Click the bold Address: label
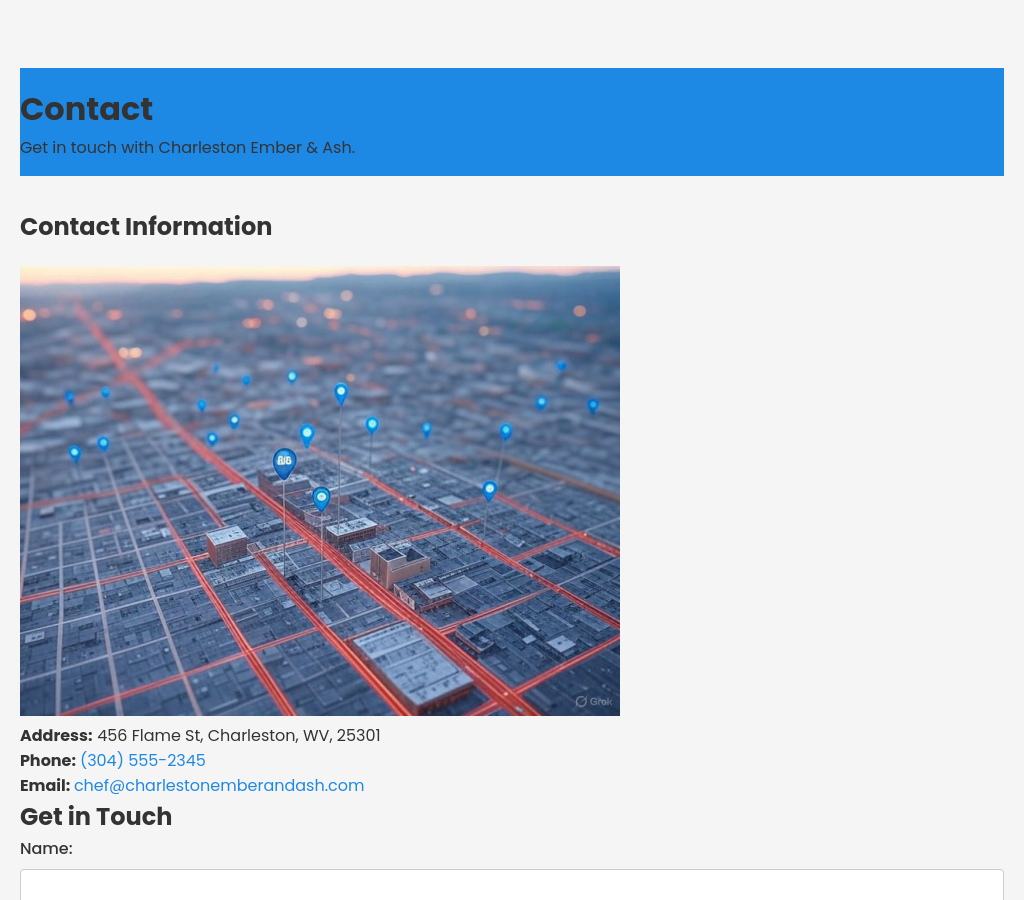Viewport: 1024px width, 900px height. pyautogui.click(x=56, y=735)
